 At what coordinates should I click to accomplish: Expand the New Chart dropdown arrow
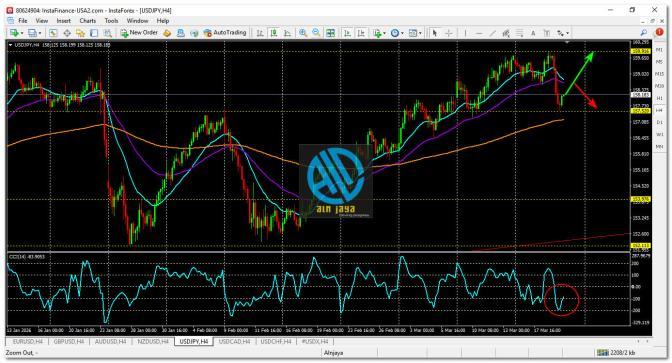pos(22,33)
